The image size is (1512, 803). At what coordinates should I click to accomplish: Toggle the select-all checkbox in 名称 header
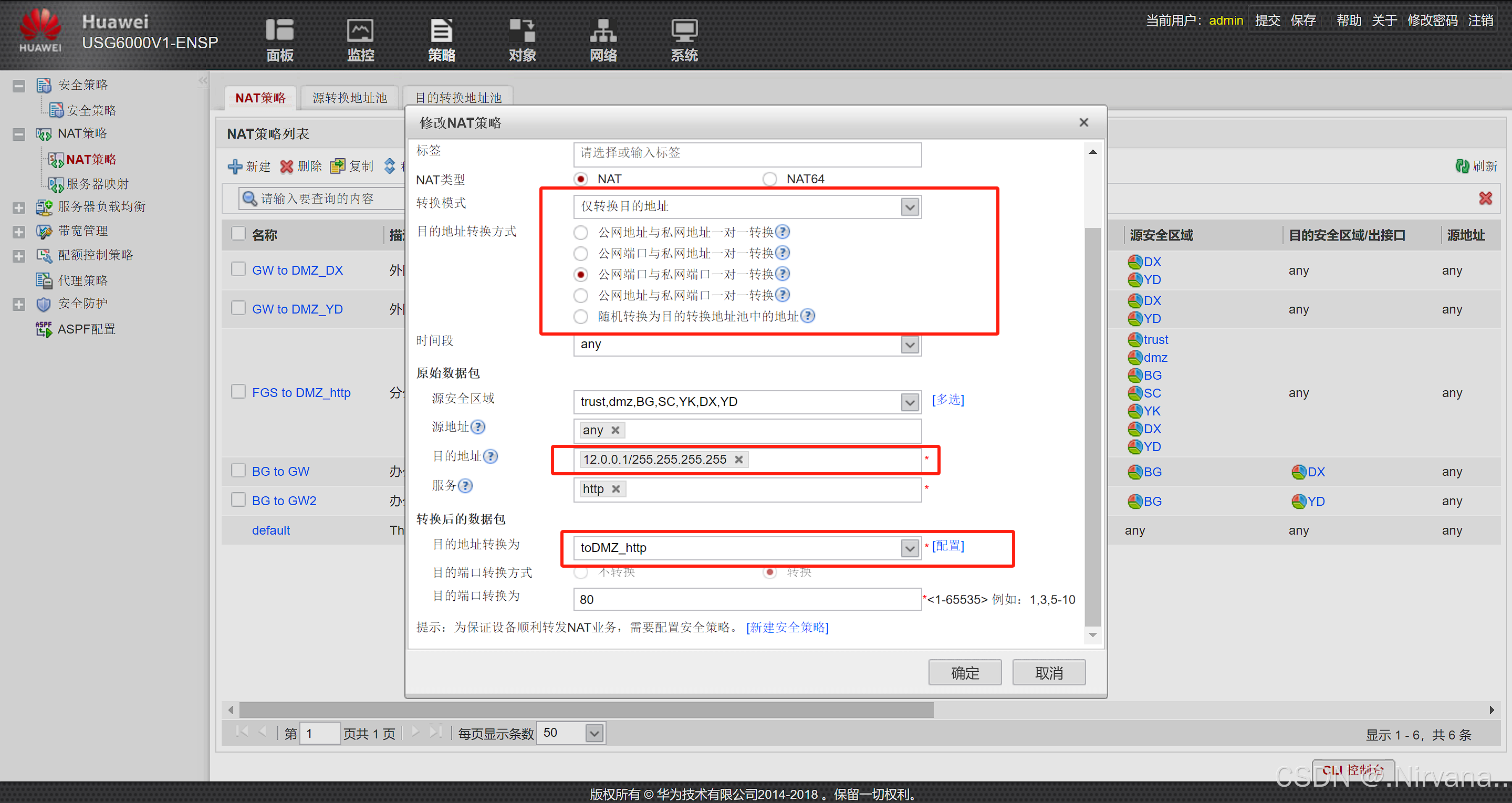point(238,234)
